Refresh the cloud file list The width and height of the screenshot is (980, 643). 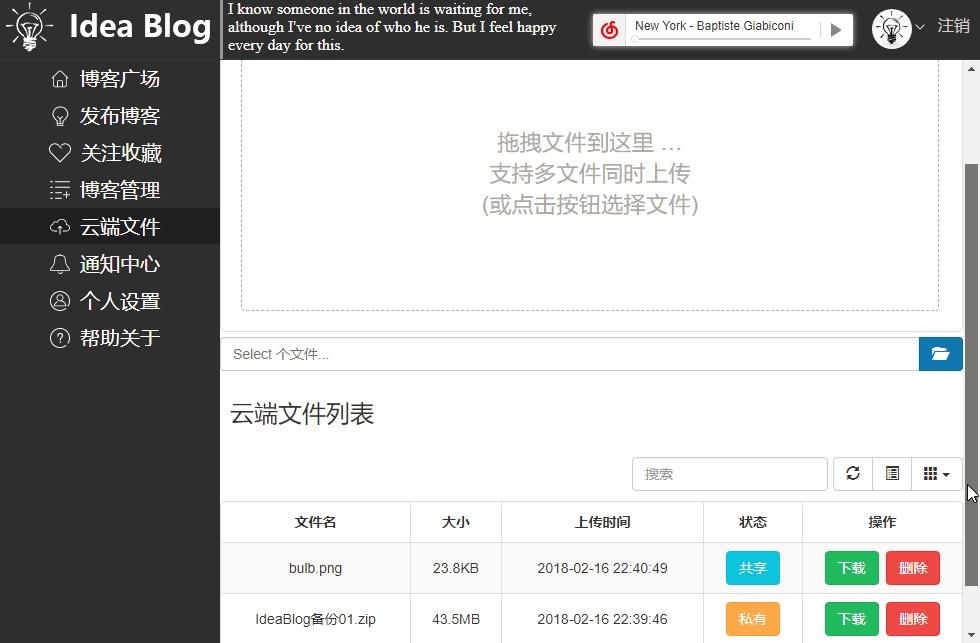point(852,474)
